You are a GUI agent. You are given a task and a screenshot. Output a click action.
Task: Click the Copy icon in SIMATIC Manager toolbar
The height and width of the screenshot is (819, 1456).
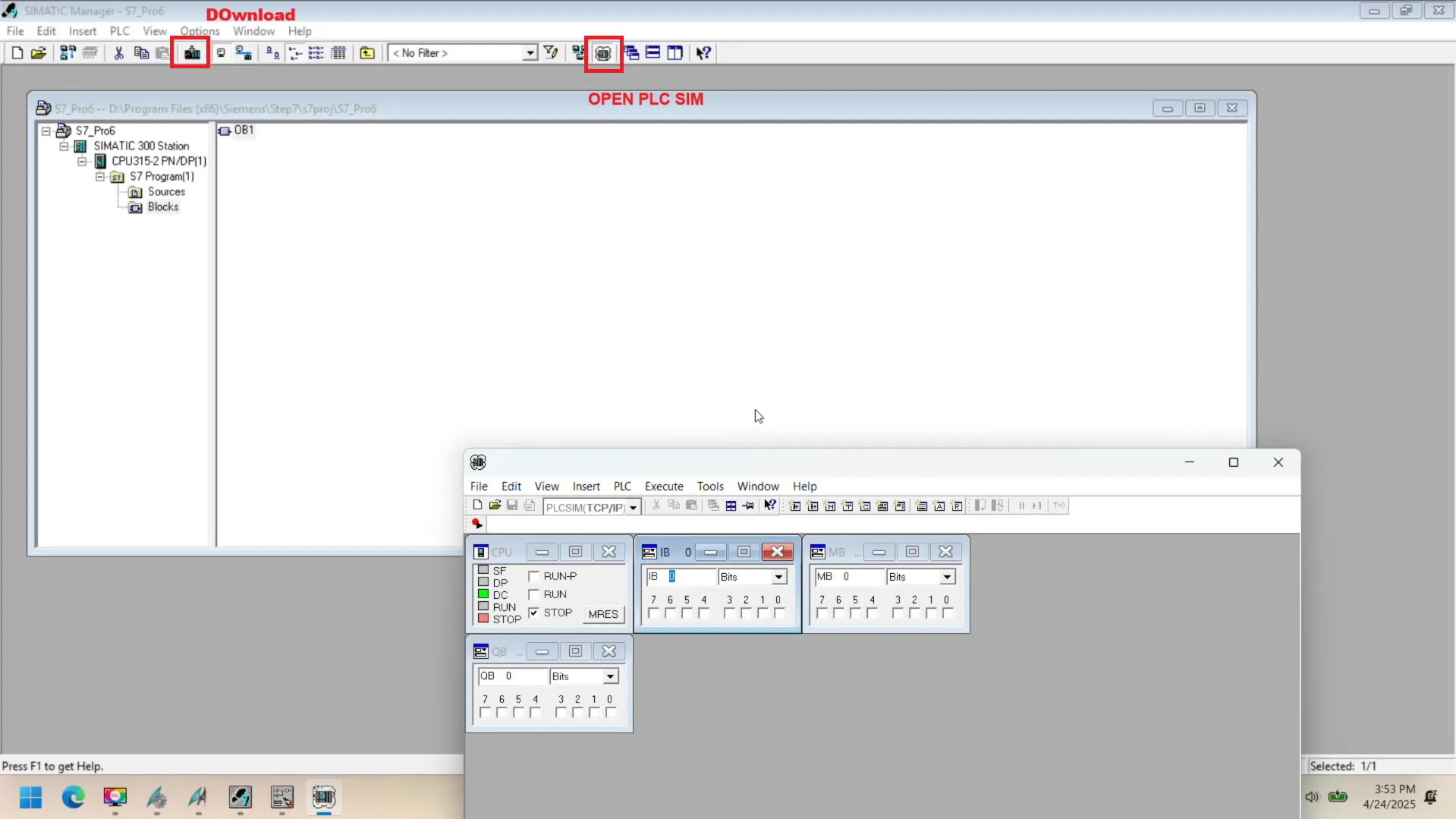coord(141,52)
